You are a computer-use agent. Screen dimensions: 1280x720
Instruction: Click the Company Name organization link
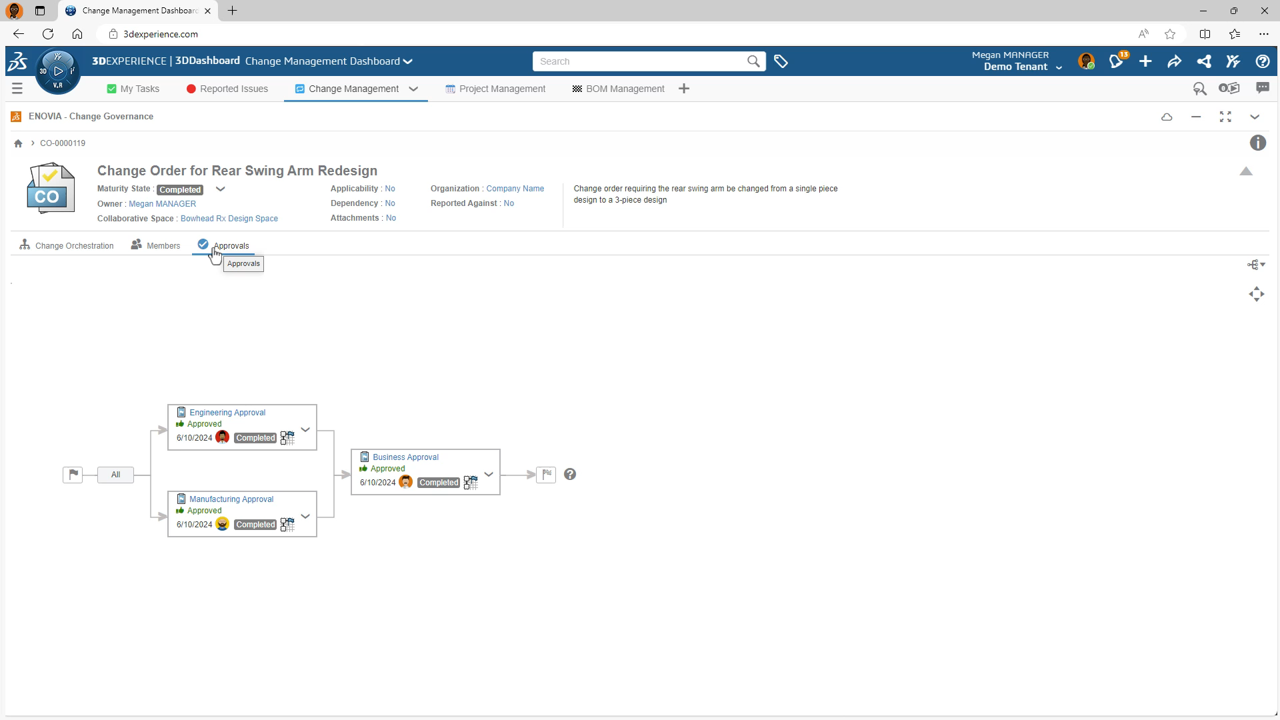[x=515, y=189]
